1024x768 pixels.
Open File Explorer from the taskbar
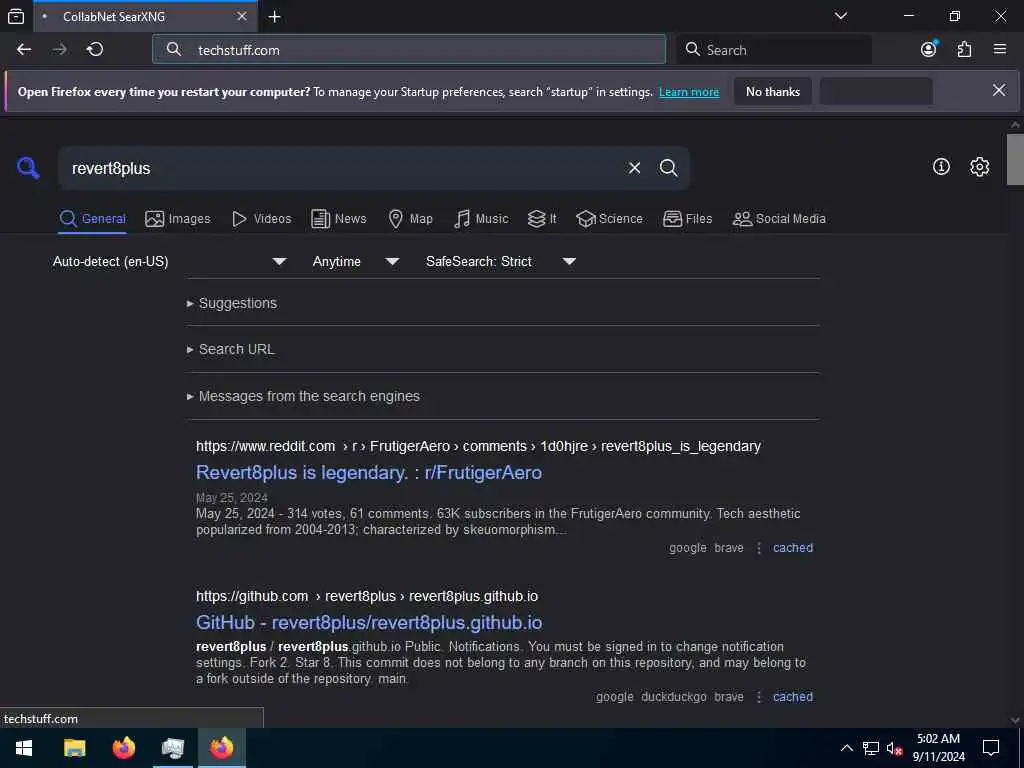point(74,748)
